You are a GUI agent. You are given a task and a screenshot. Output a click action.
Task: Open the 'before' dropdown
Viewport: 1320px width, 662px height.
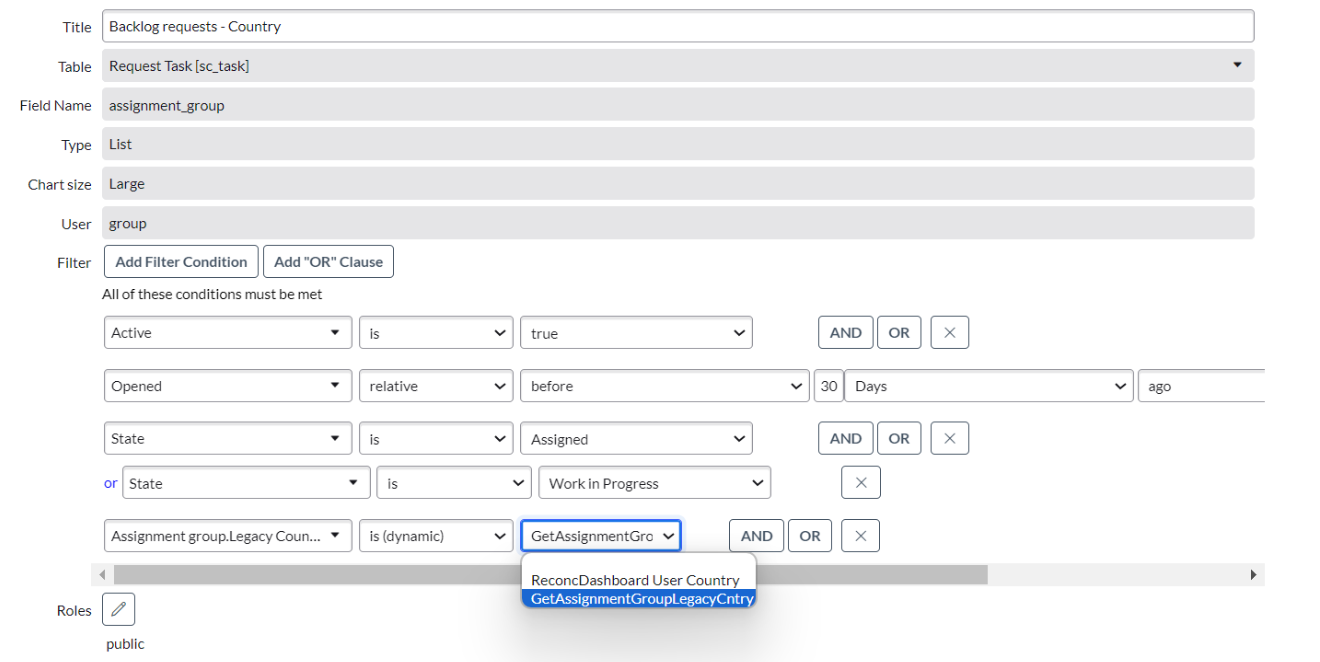coord(664,386)
